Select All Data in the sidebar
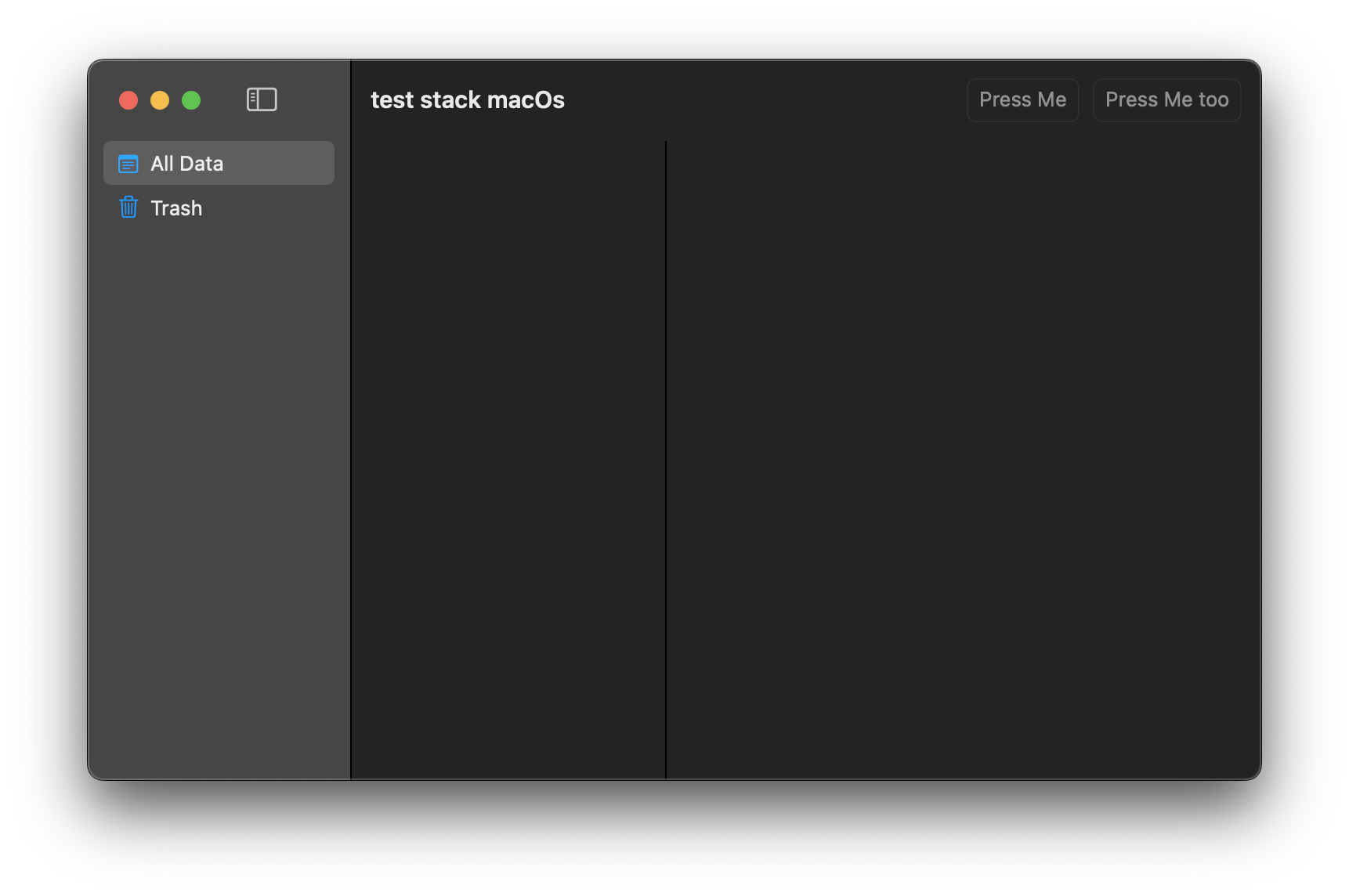 [x=219, y=163]
